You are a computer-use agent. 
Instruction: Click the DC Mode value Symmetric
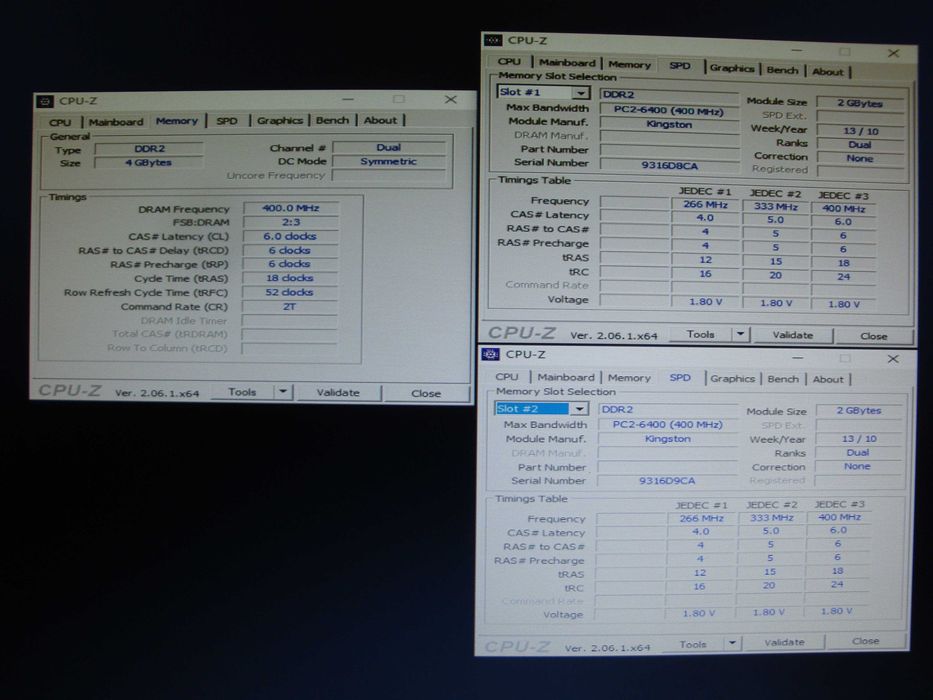tap(388, 161)
